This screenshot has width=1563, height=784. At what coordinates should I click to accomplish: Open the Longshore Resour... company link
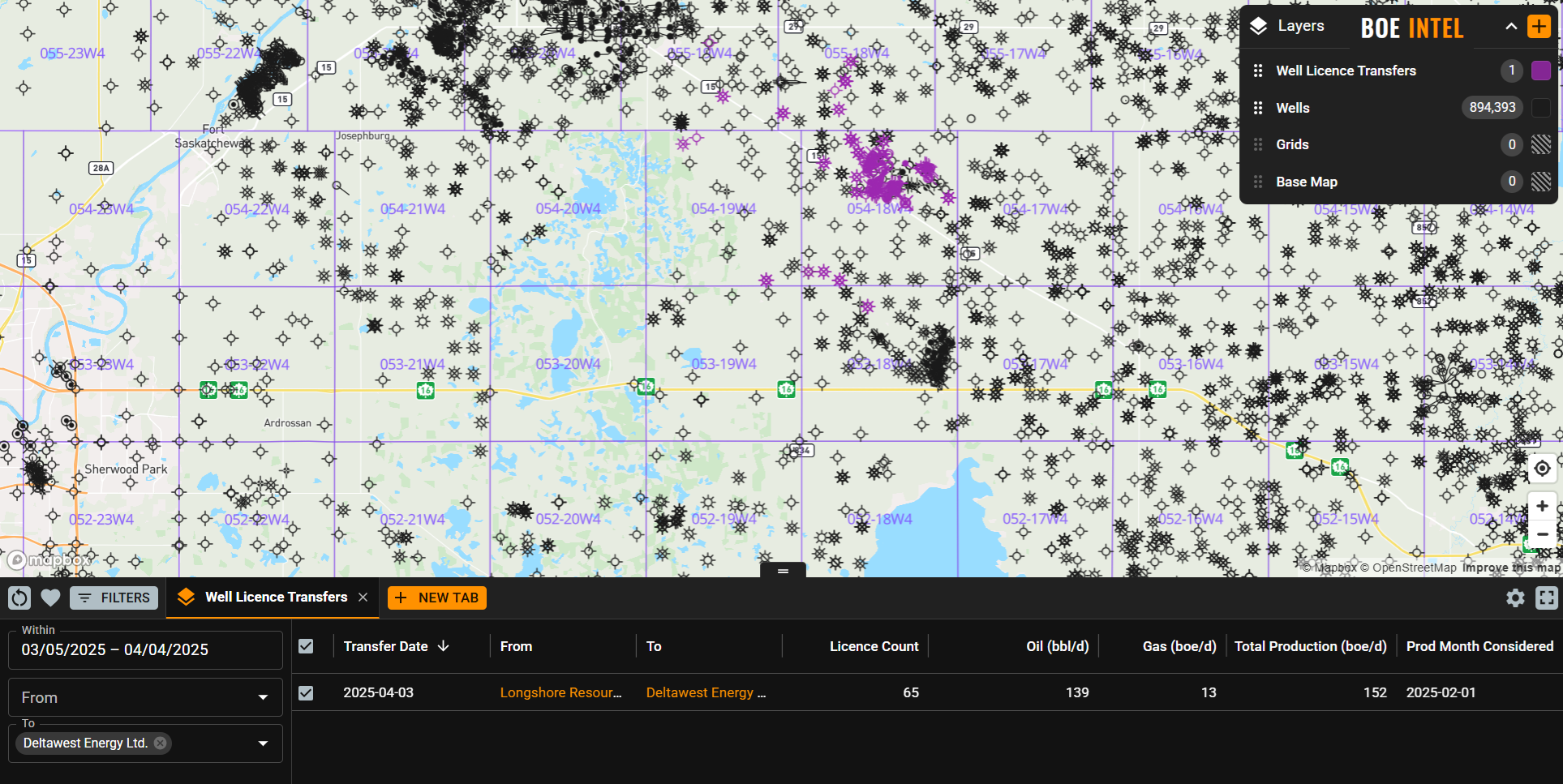(560, 692)
